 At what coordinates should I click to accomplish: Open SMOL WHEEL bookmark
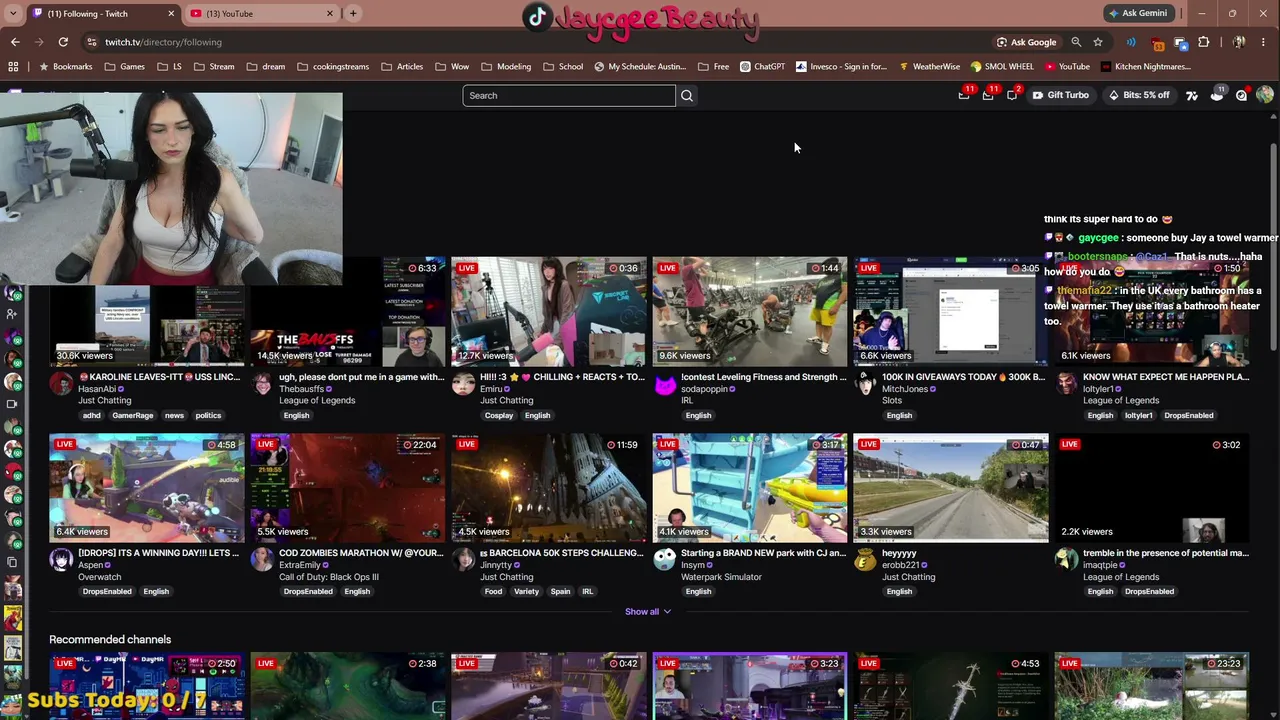point(1002,67)
